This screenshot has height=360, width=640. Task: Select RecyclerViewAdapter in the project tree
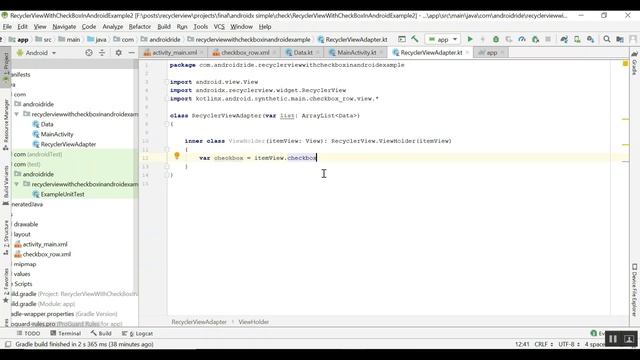click(68, 144)
